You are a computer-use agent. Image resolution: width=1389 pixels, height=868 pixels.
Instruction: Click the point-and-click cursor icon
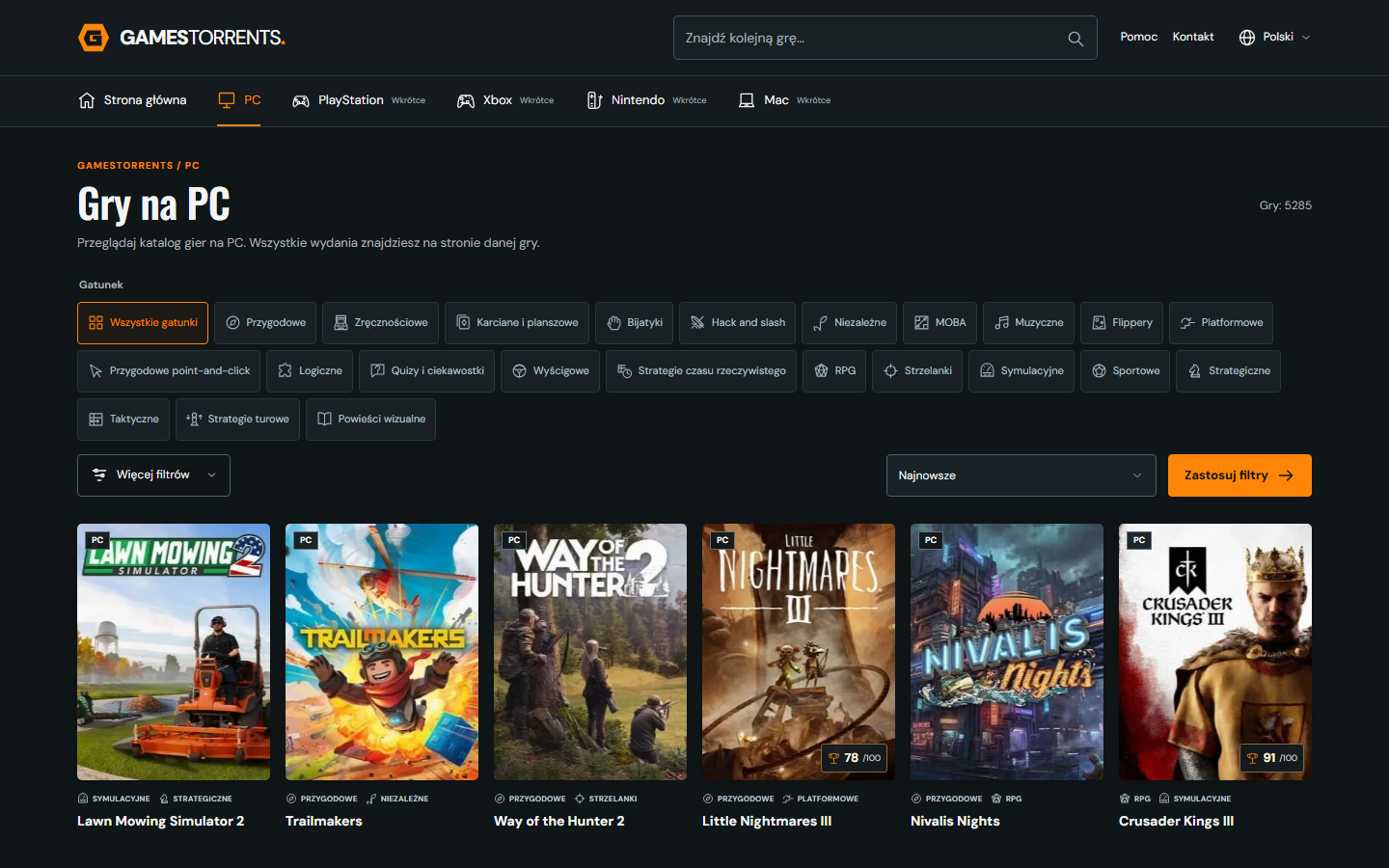click(x=96, y=371)
